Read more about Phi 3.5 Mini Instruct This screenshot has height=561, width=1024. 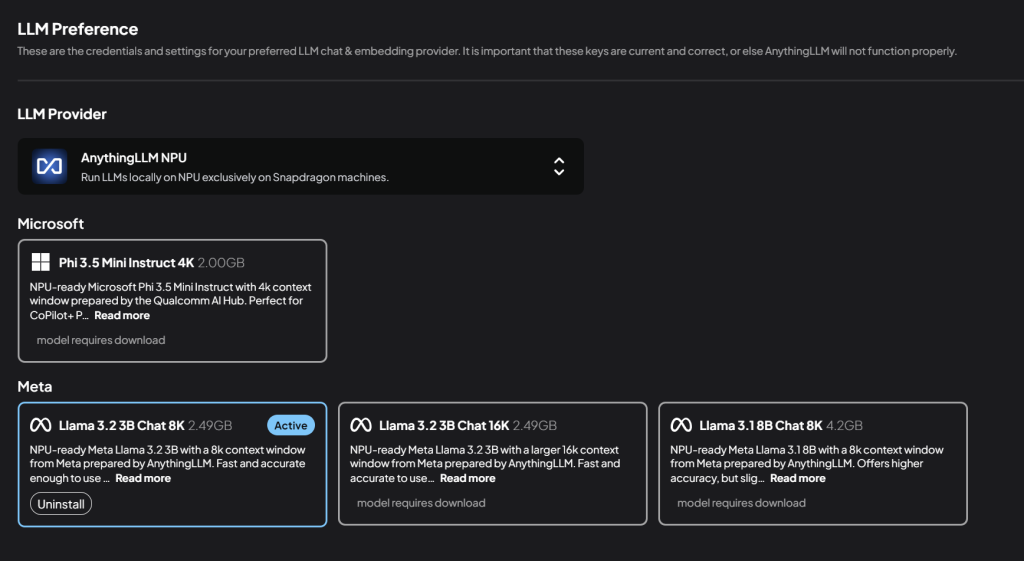122,315
